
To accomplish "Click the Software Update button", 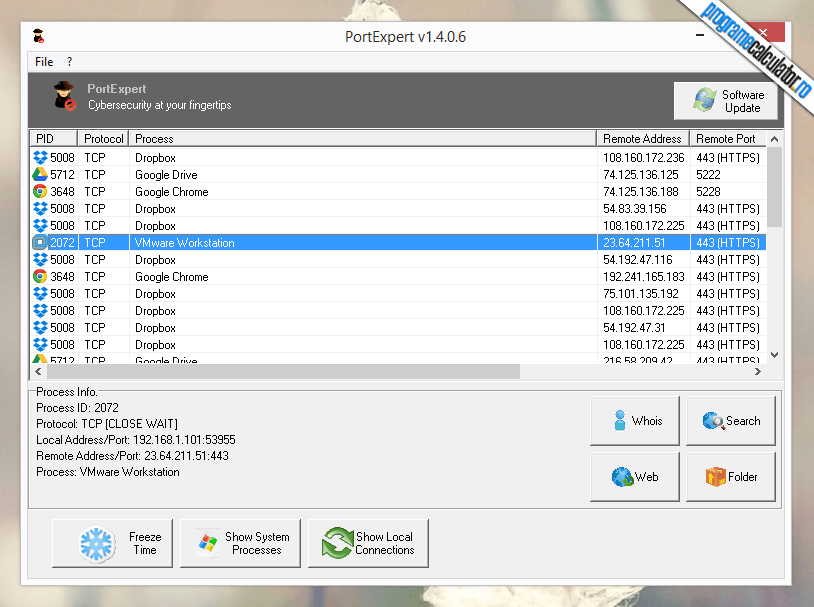I will coord(726,101).
